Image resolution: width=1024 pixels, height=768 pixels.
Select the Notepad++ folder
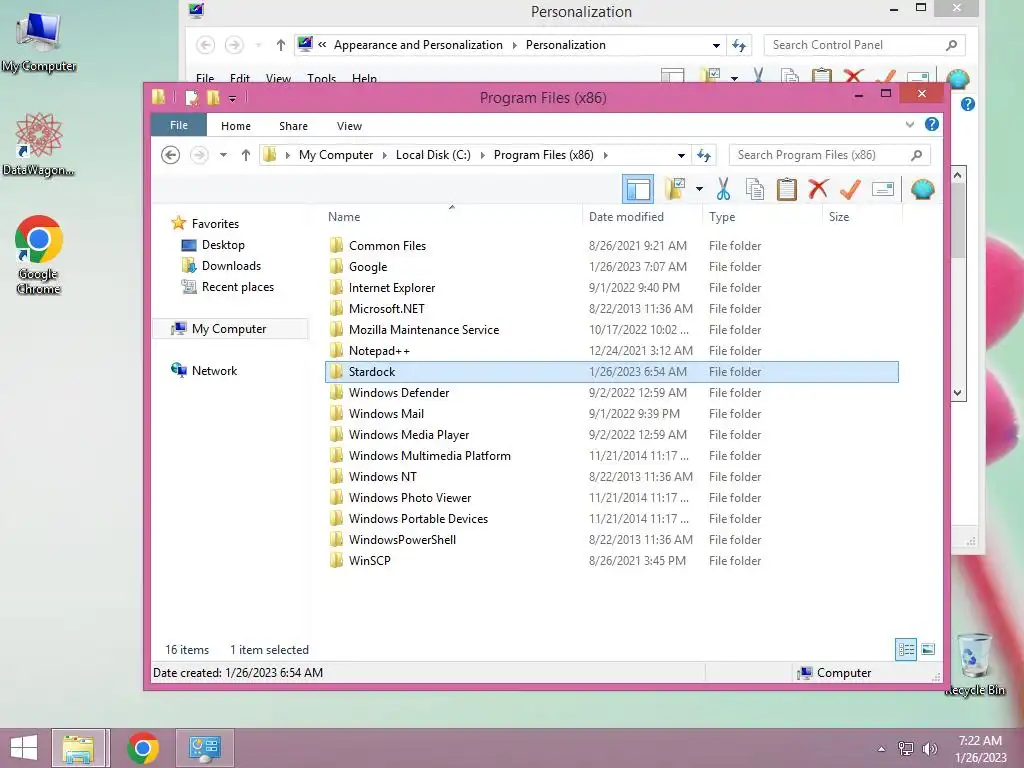(x=612, y=351)
